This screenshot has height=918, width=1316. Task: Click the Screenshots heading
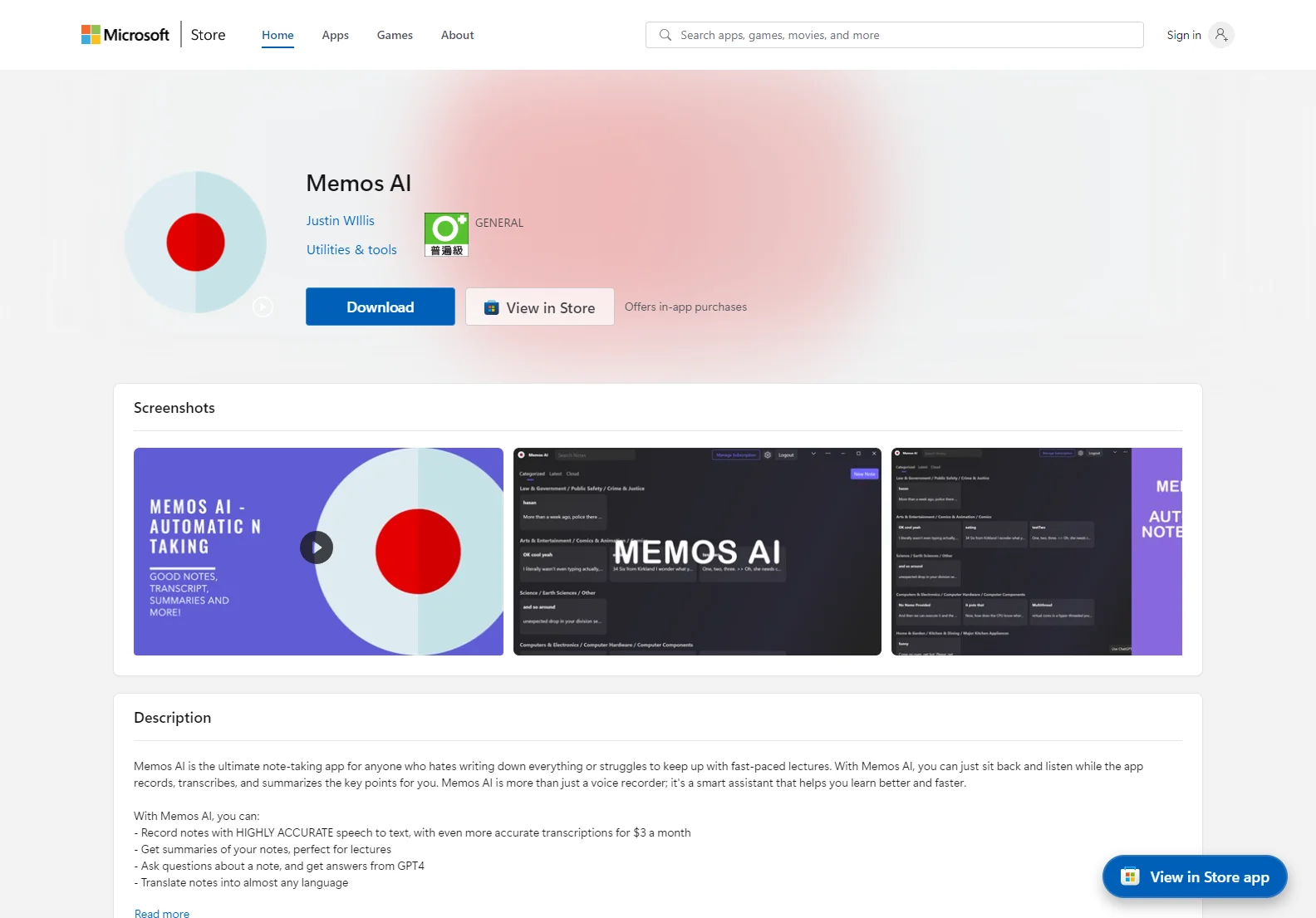point(174,408)
